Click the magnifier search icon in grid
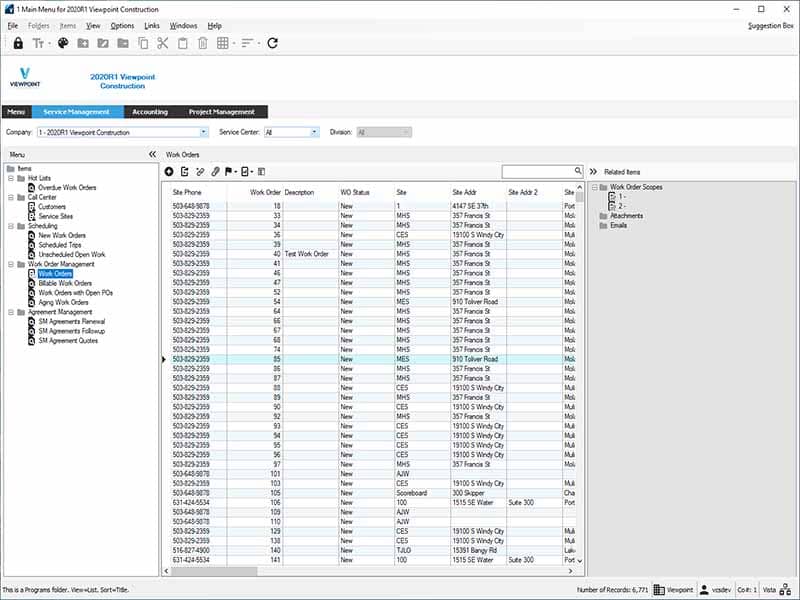Image resolution: width=800 pixels, height=600 pixels. pyautogui.click(x=577, y=171)
